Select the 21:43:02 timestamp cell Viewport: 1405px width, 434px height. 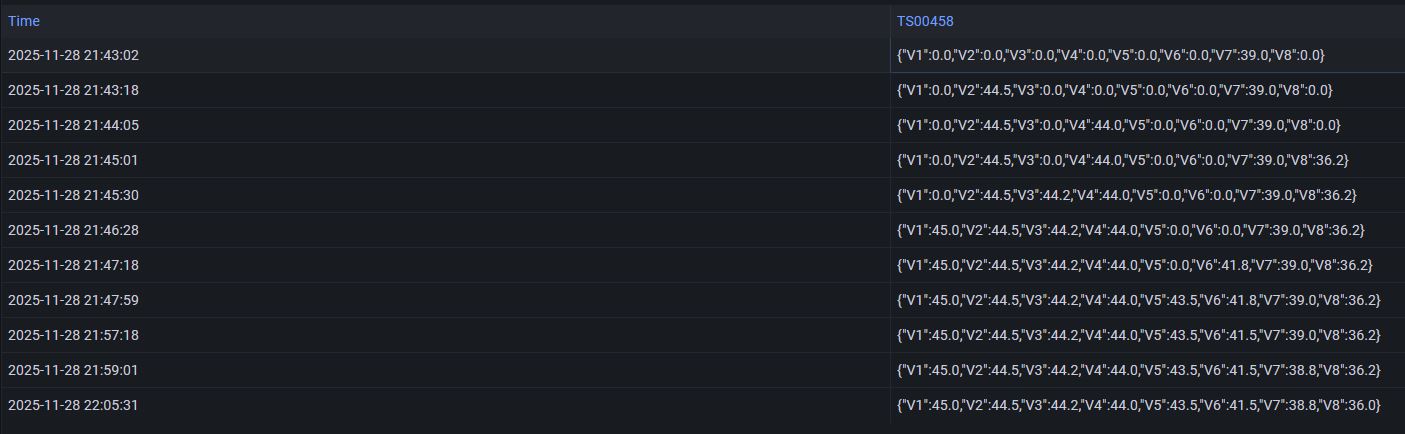coord(73,56)
